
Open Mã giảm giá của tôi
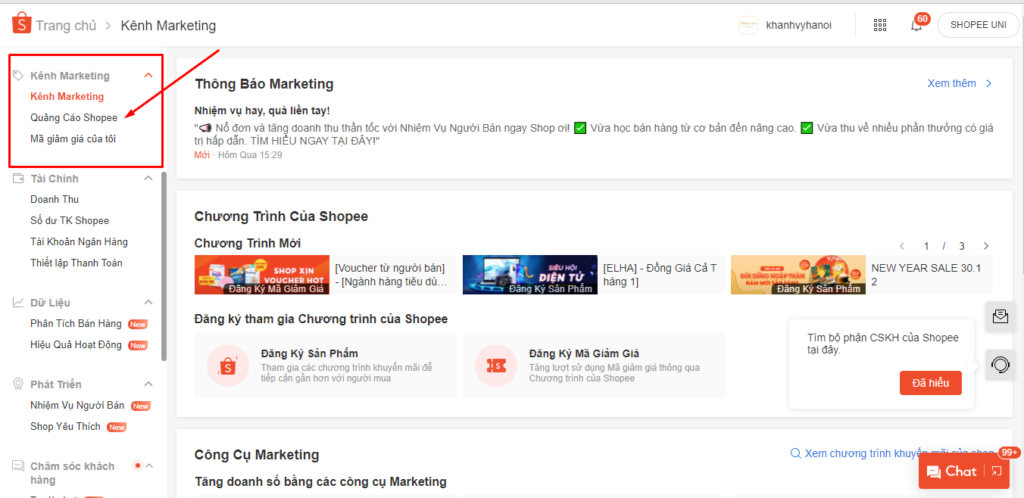point(72,139)
